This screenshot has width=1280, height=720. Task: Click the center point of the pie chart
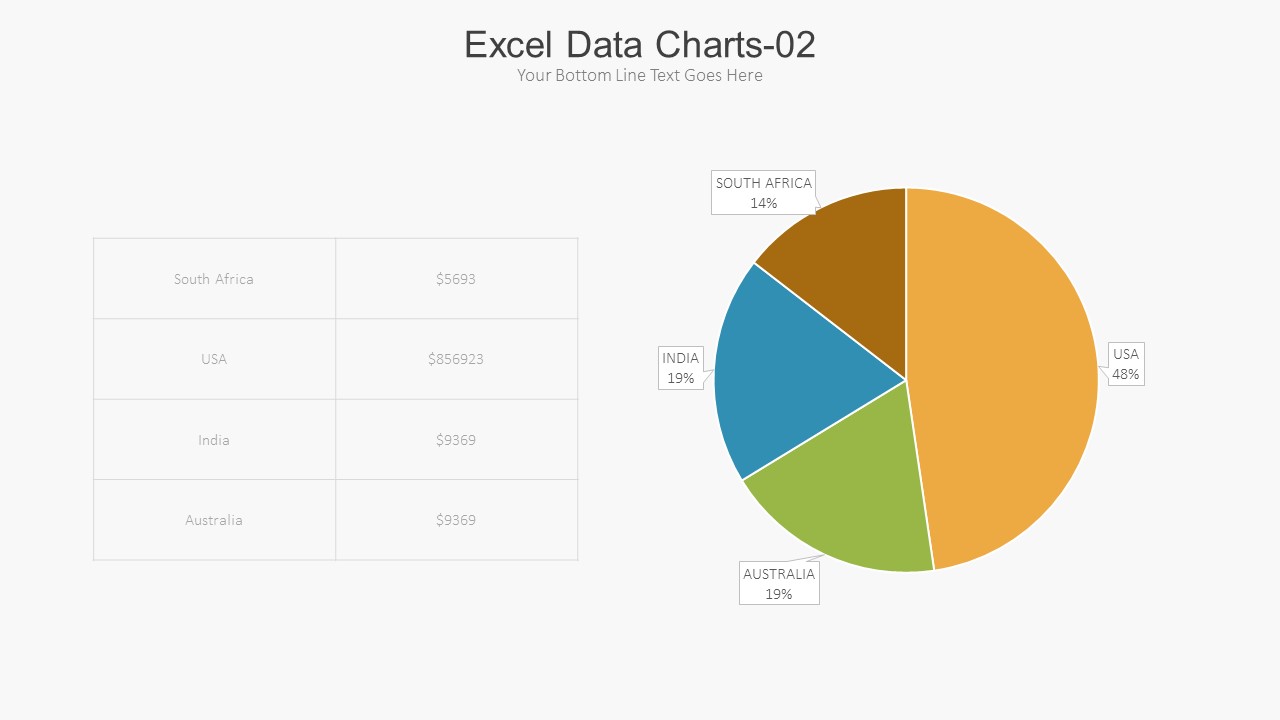(x=906, y=380)
